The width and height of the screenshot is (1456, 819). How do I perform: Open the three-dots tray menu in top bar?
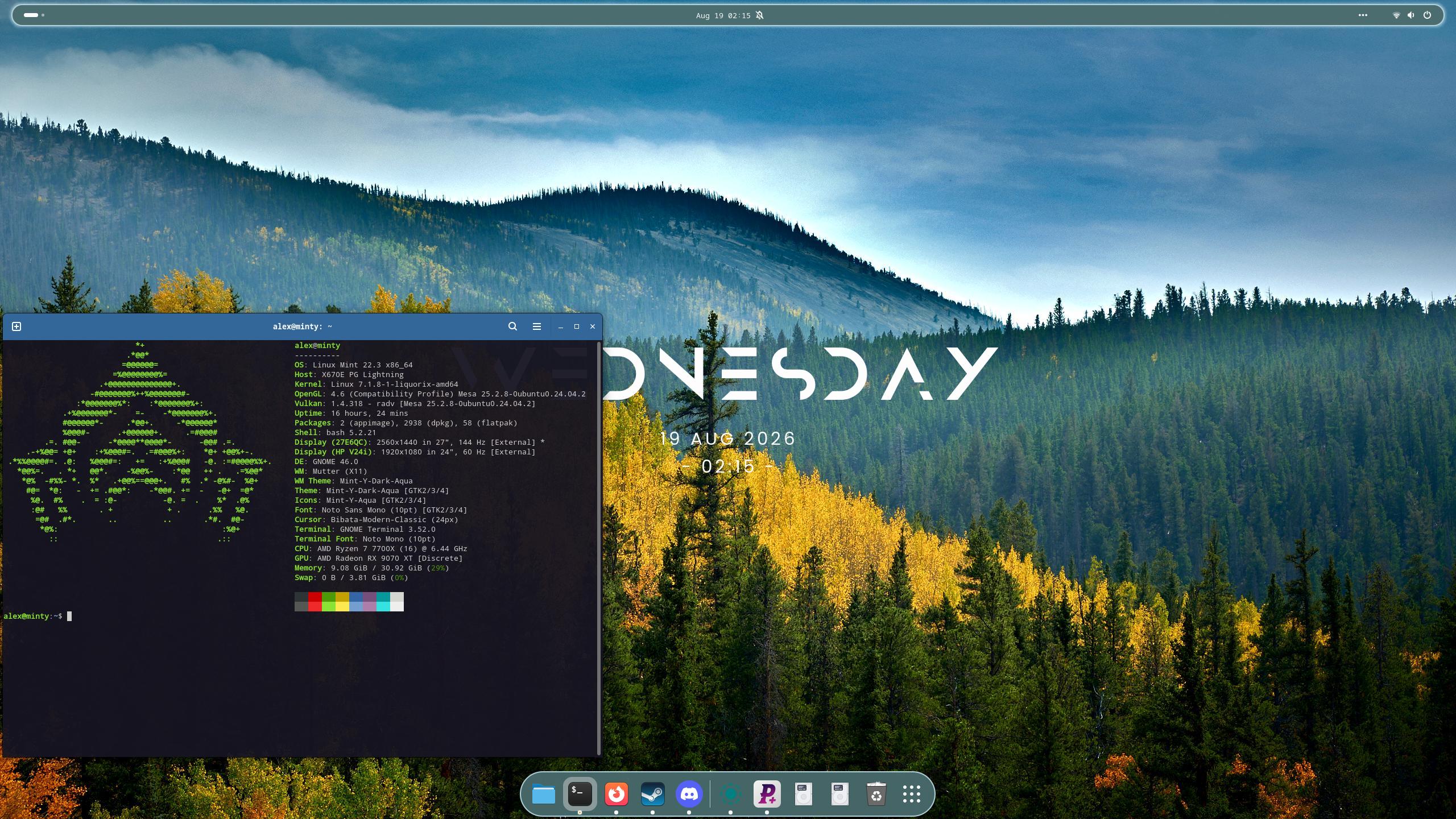pos(1363,15)
